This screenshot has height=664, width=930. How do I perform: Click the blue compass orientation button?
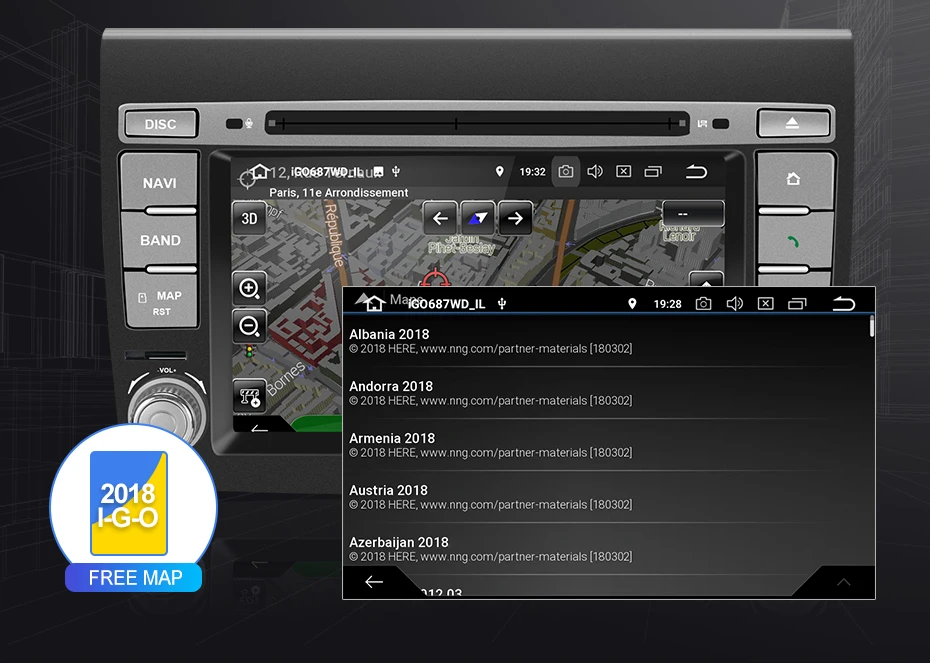click(477, 218)
